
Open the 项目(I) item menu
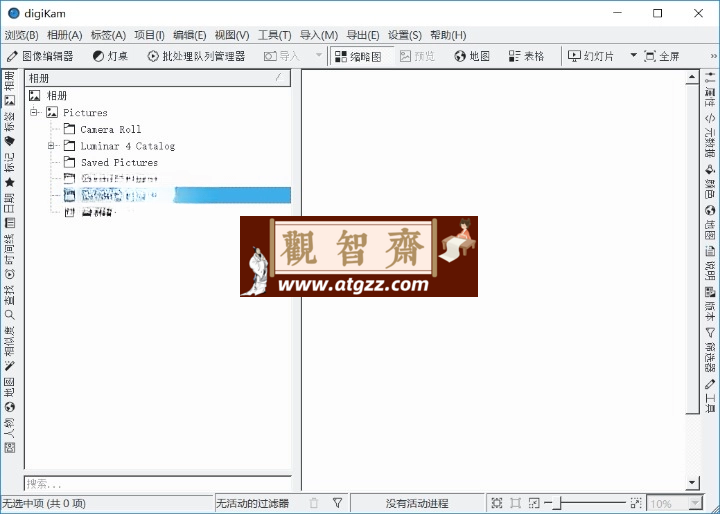(149, 35)
